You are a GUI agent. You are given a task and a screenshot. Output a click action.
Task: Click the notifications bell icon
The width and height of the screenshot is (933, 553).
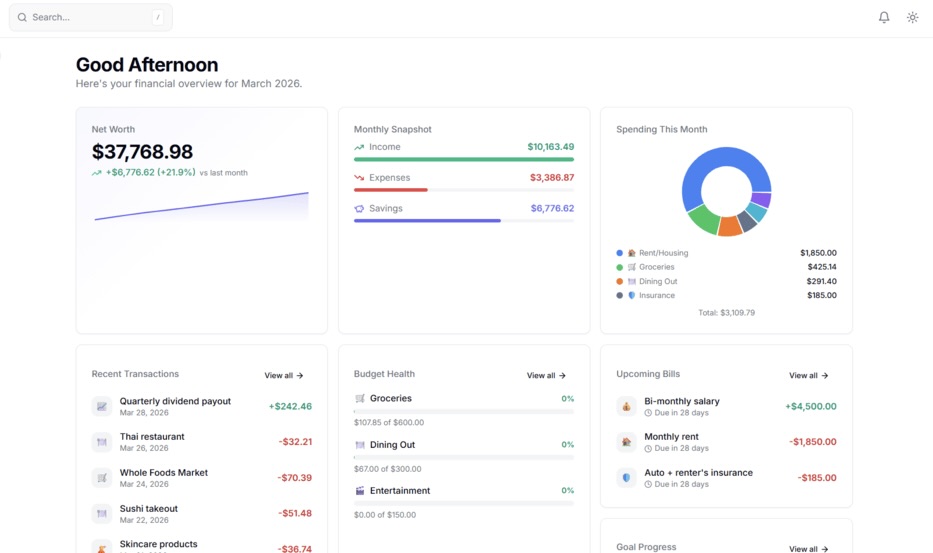point(884,17)
